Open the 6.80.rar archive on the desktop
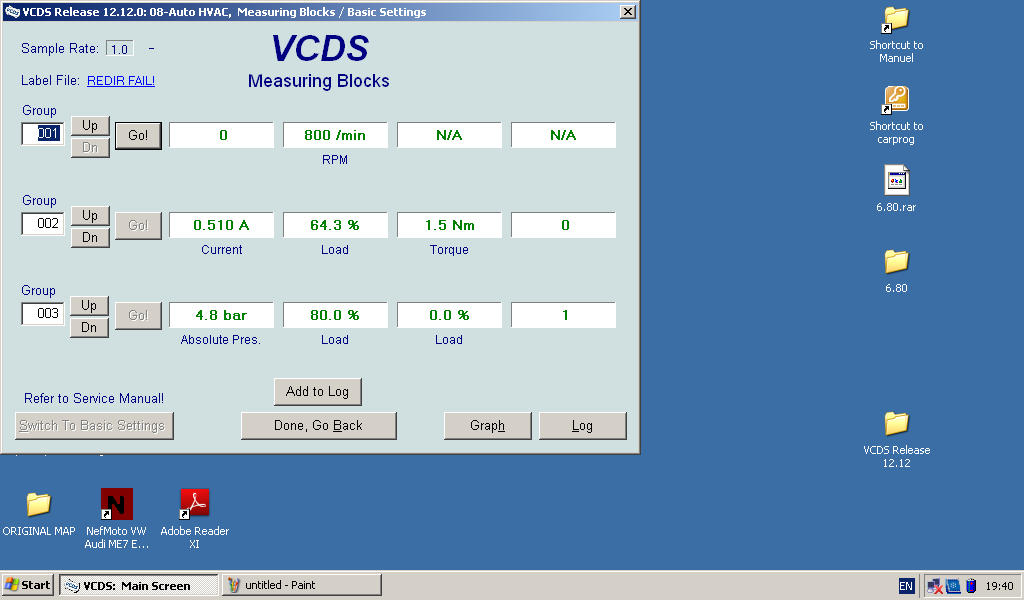The width and height of the screenshot is (1024, 600). (x=896, y=182)
